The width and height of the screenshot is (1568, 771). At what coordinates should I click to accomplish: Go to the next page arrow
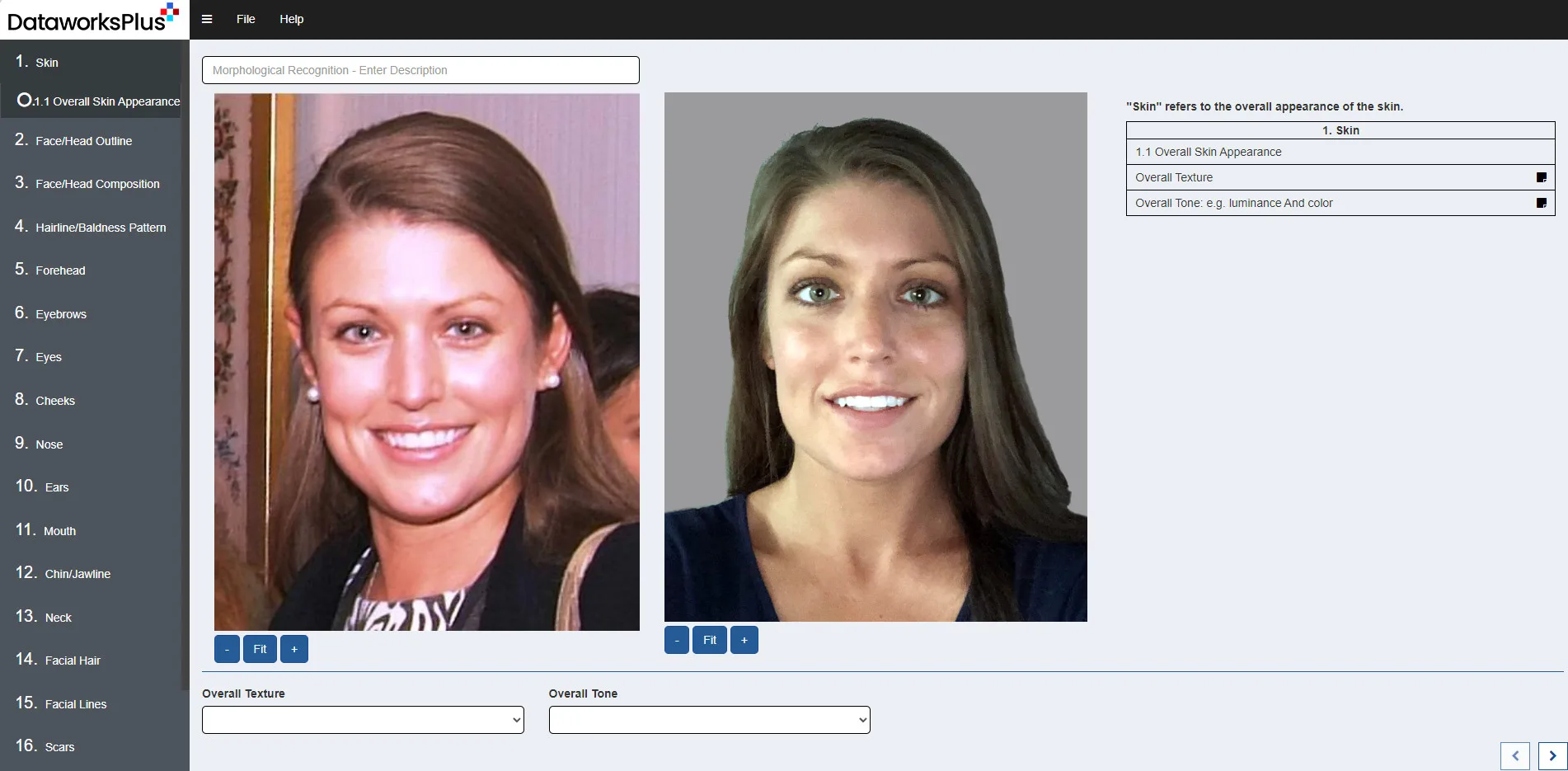[x=1552, y=755]
